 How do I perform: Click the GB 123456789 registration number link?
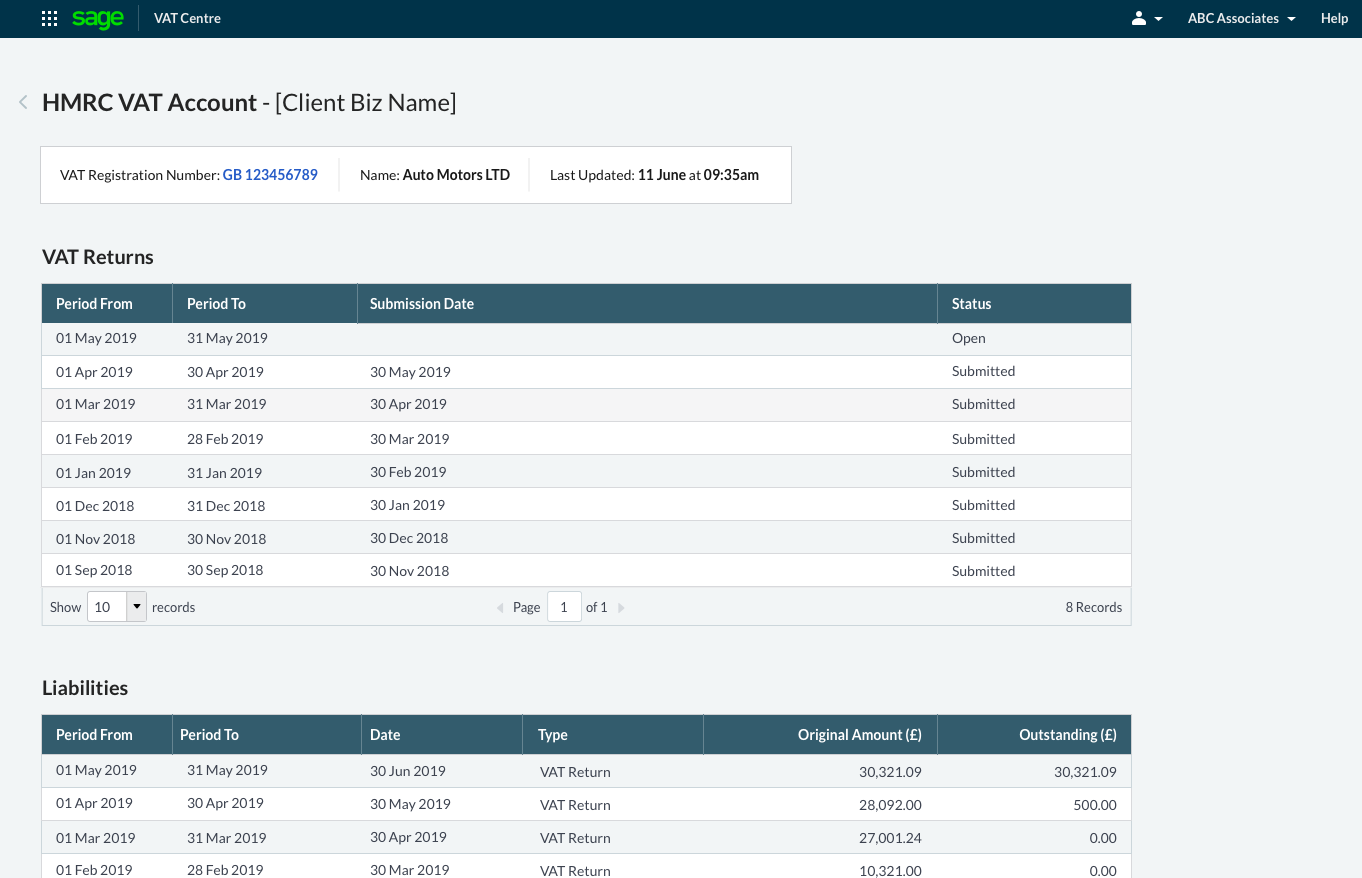coord(270,175)
